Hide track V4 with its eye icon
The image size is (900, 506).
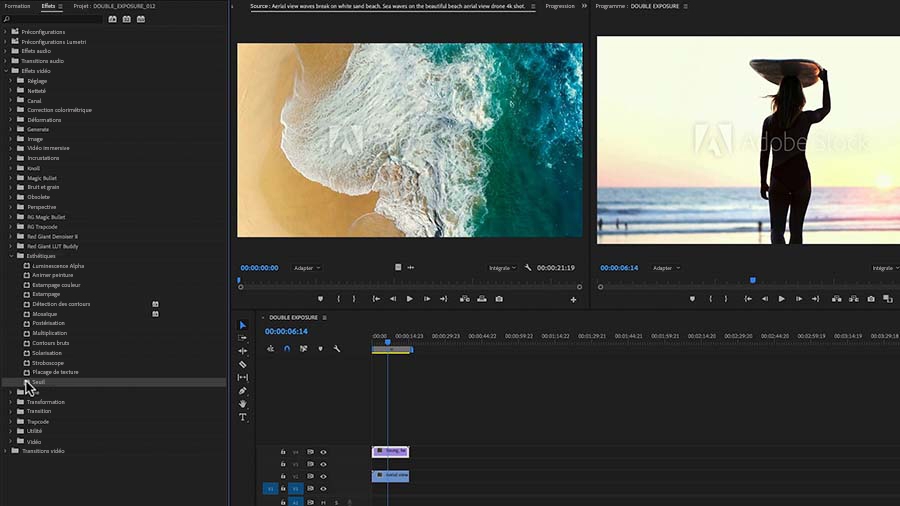[323, 452]
